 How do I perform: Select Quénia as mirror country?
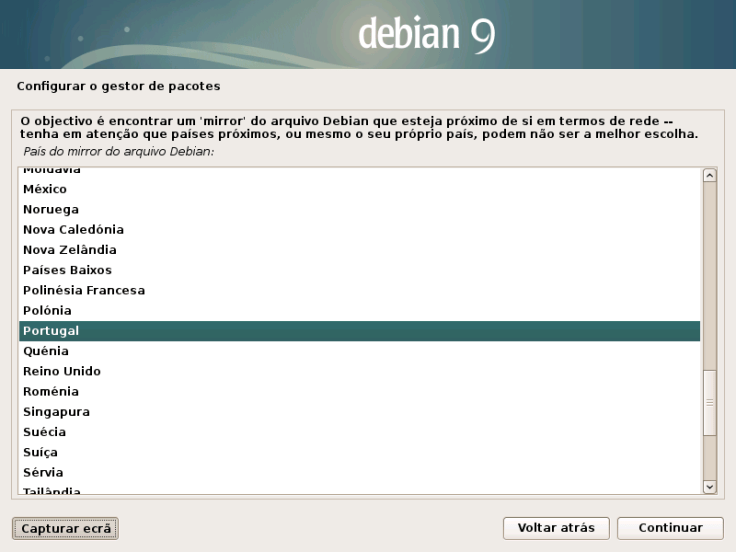(x=46, y=351)
